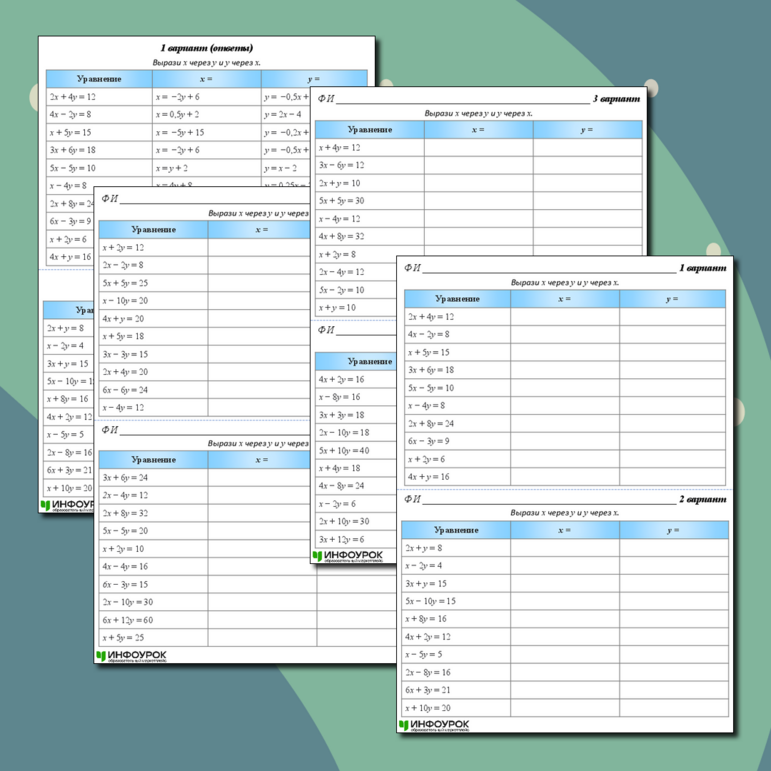Click "Уравнение" header in the 3 вариант table
Image resolution: width=771 pixels, height=771 pixels.
370,130
